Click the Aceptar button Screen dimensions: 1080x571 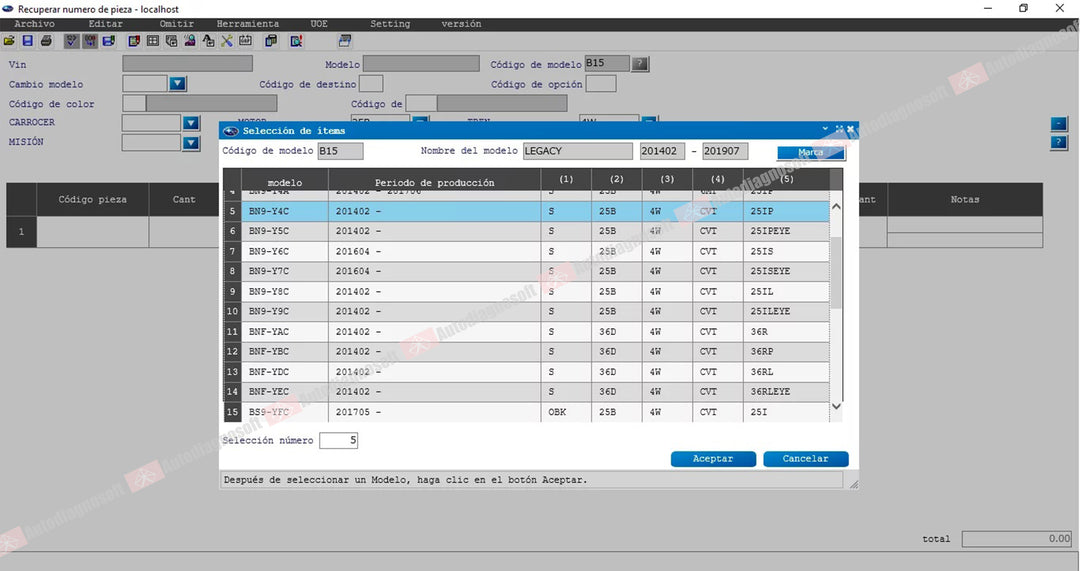click(x=713, y=459)
